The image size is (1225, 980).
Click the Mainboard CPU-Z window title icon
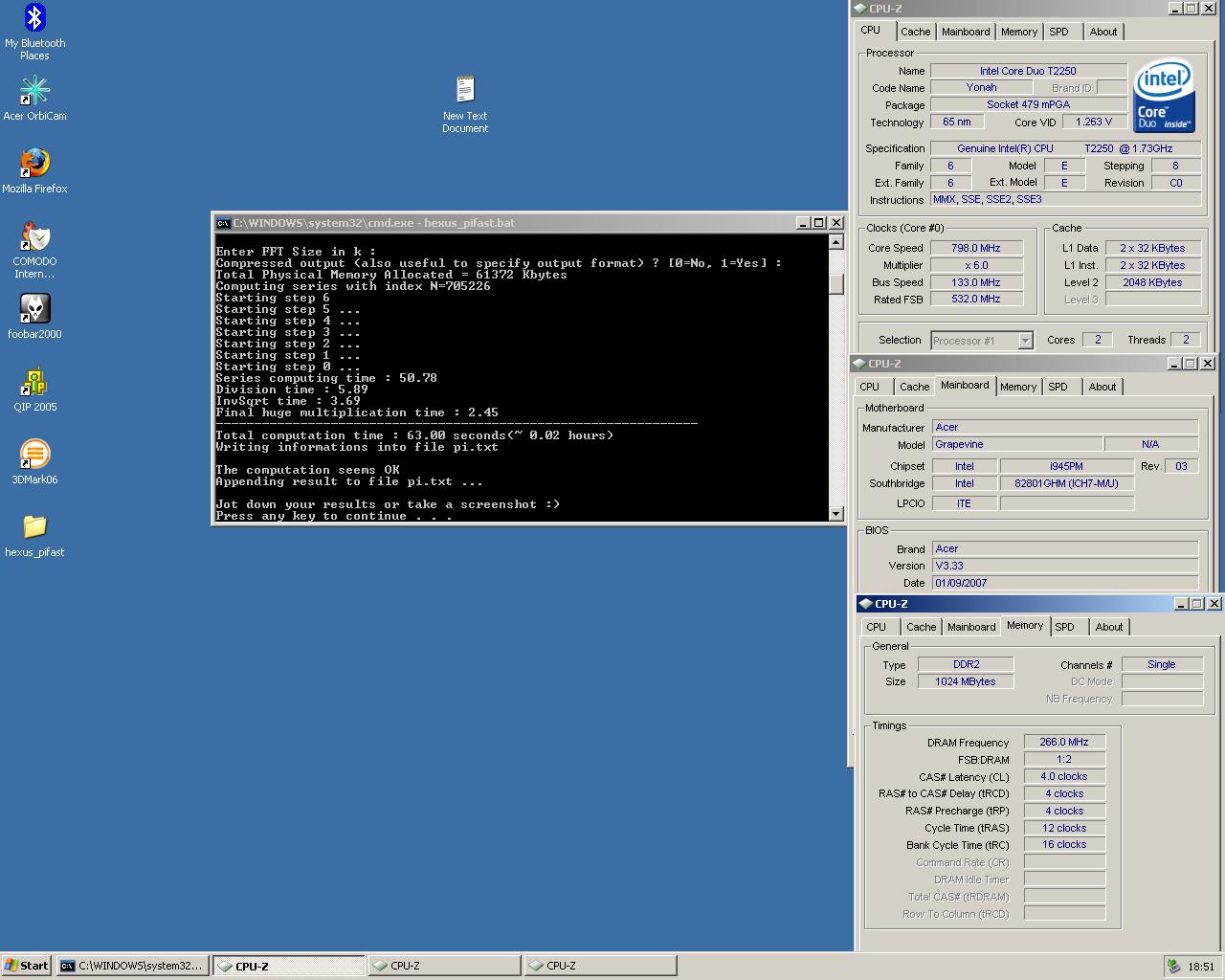[859, 364]
